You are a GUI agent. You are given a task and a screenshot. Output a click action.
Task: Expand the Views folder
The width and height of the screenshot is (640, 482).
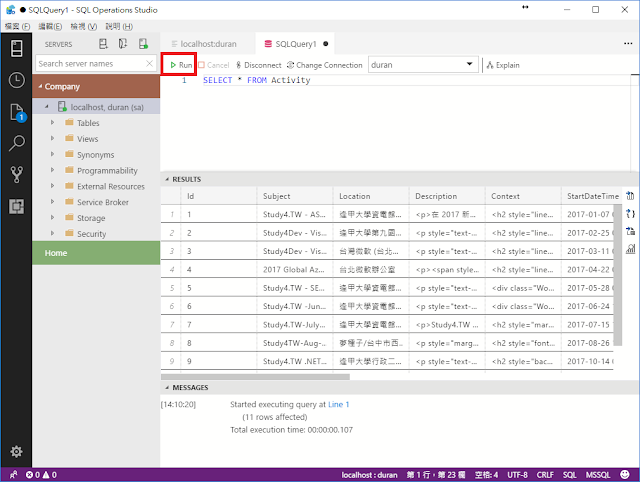[52, 138]
